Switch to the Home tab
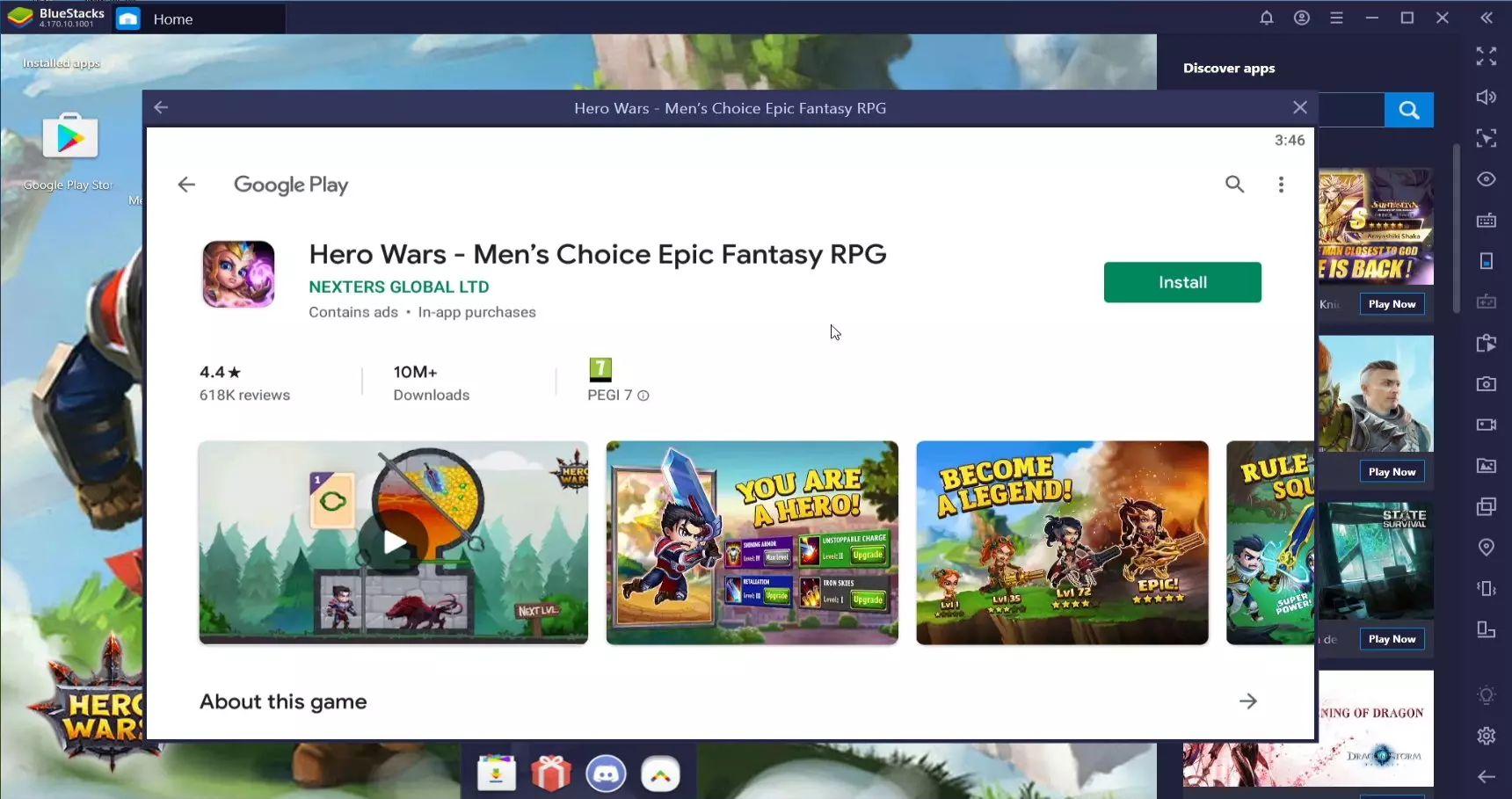 tap(172, 19)
